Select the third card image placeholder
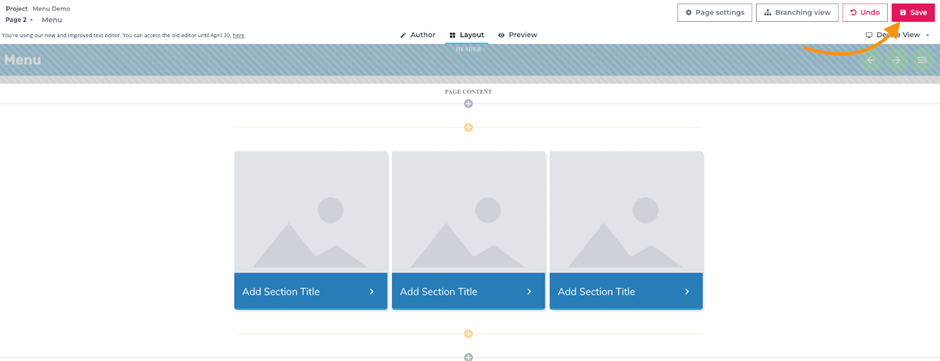Viewport: 940px width, 361px height. click(x=626, y=212)
